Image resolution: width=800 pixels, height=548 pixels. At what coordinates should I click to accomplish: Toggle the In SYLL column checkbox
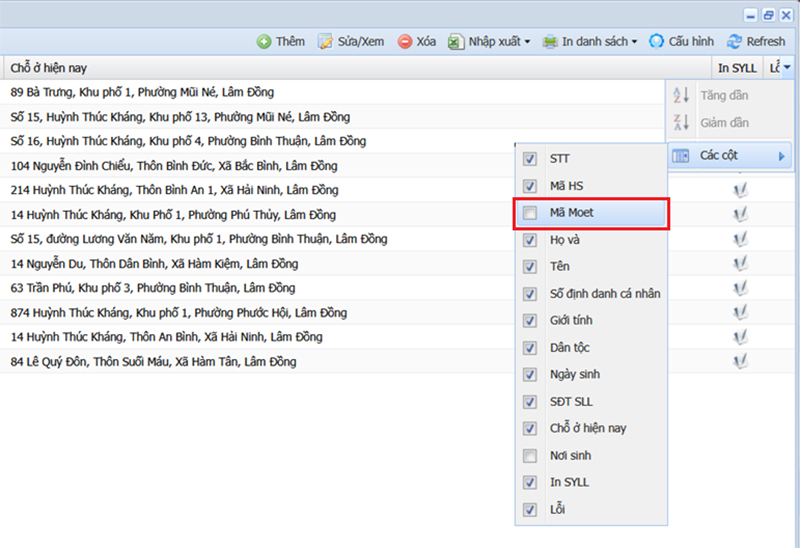click(x=530, y=483)
